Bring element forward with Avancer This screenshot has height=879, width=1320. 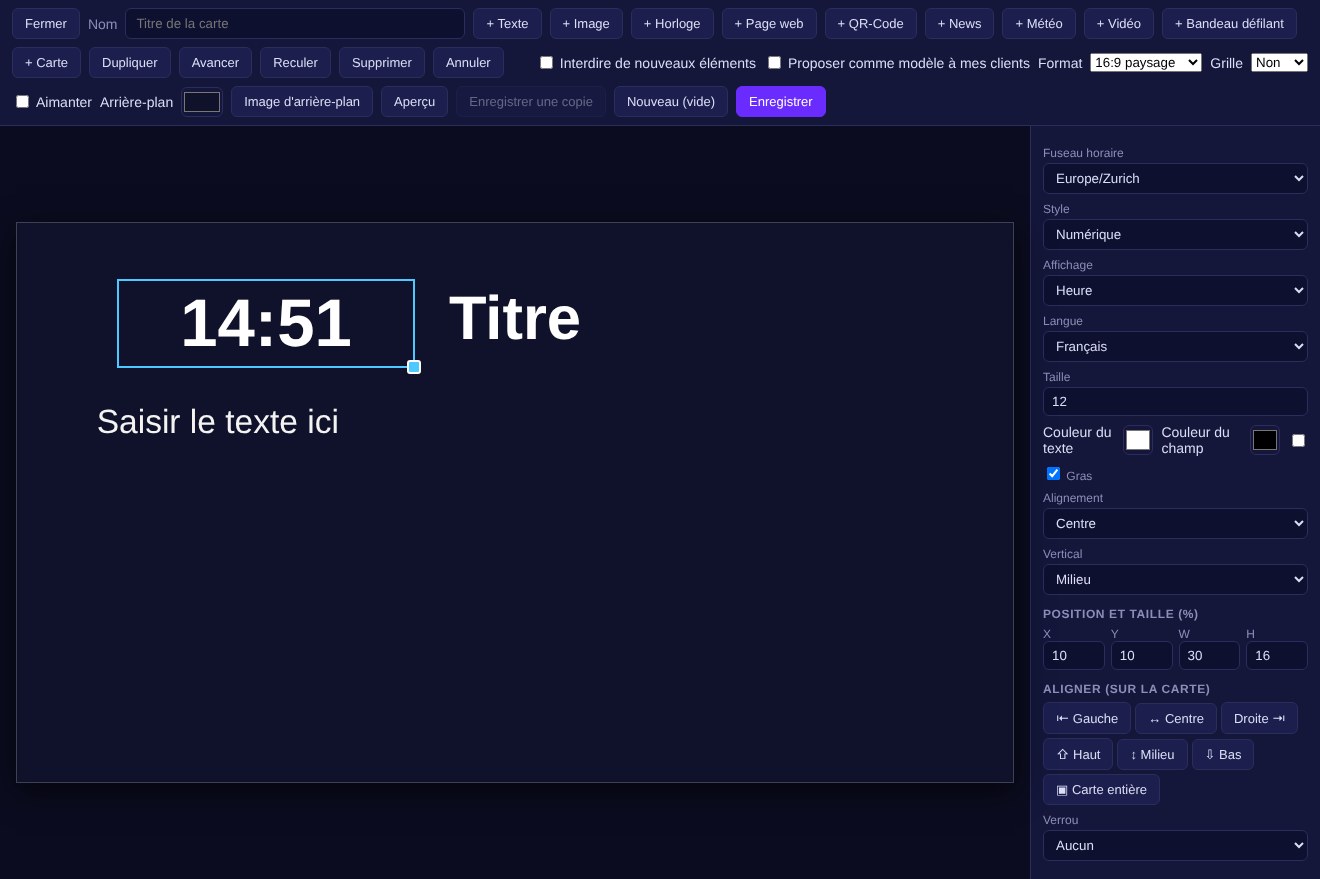click(x=215, y=63)
